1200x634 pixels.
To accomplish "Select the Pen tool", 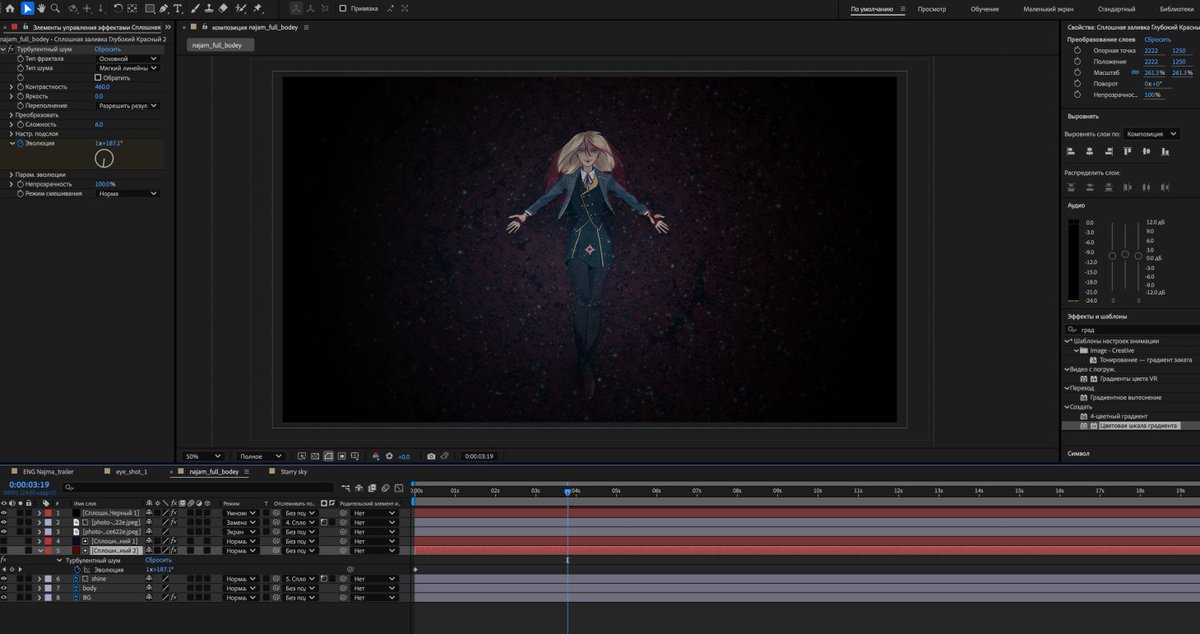I will pos(163,8).
